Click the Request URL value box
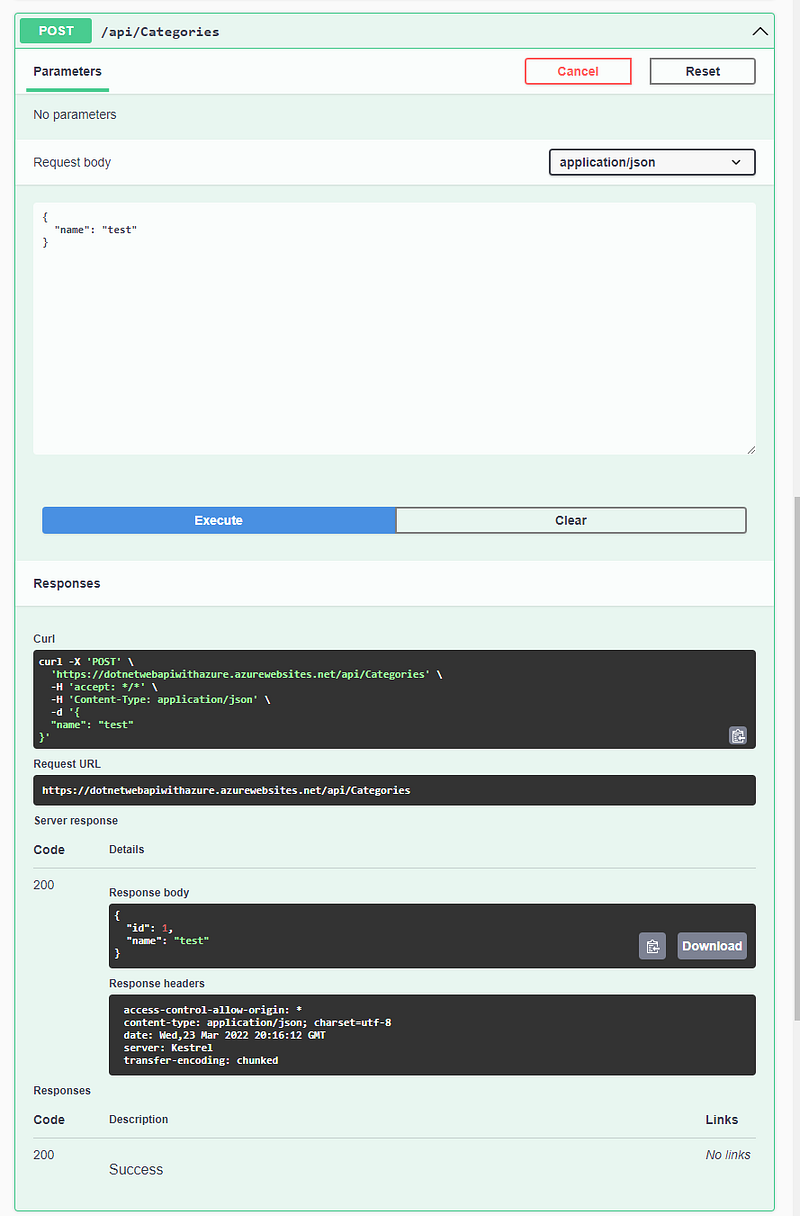 pos(394,790)
